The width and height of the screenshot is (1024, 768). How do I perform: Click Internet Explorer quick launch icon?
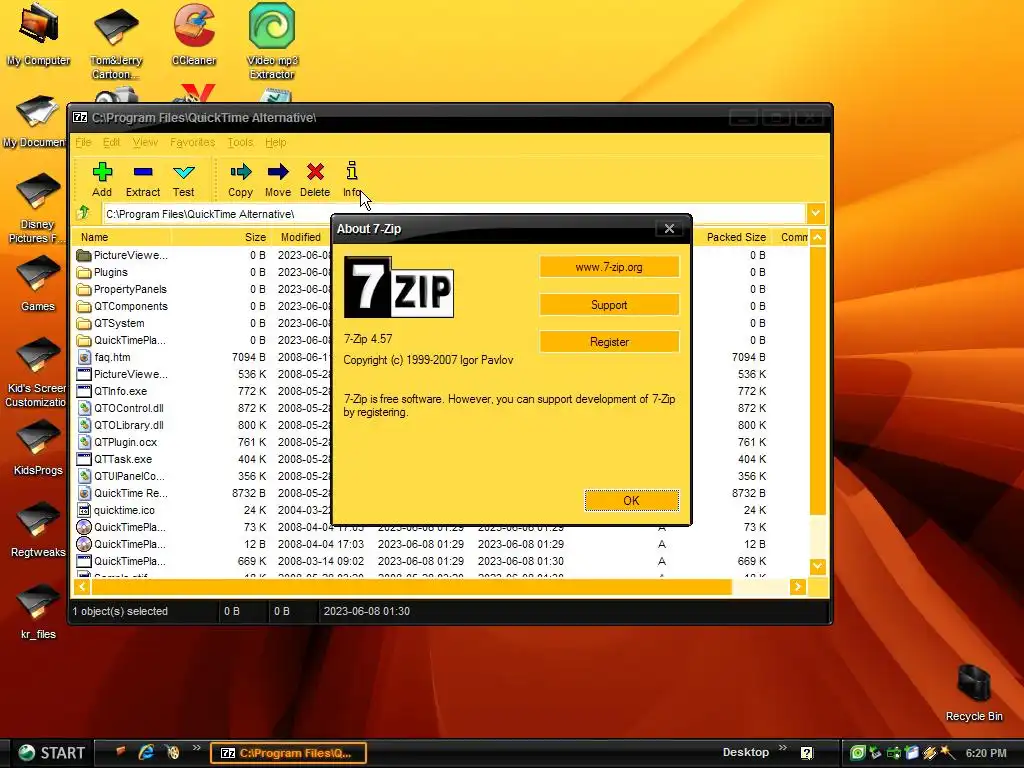click(x=146, y=752)
